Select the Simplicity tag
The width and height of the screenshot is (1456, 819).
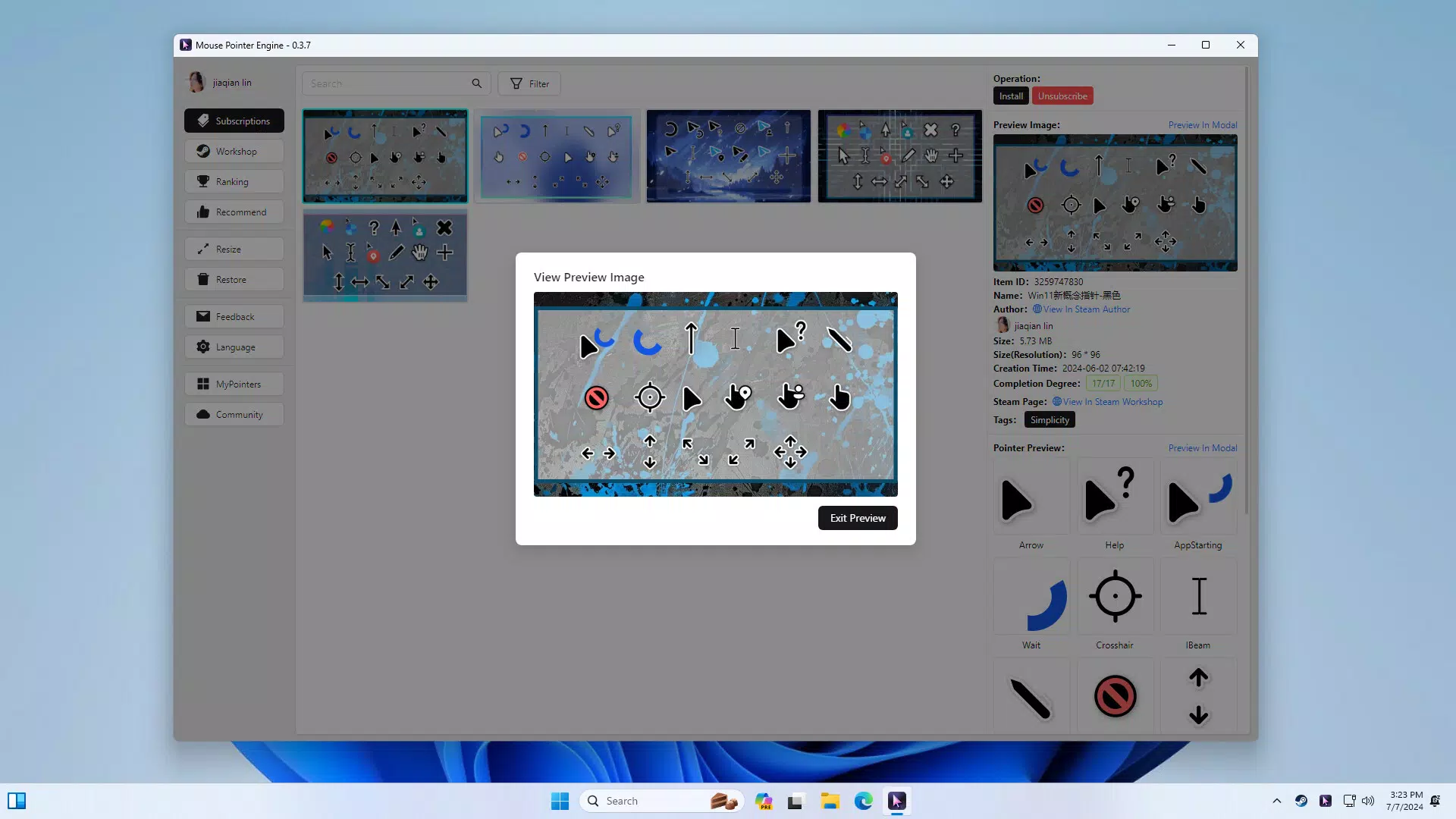(x=1050, y=420)
